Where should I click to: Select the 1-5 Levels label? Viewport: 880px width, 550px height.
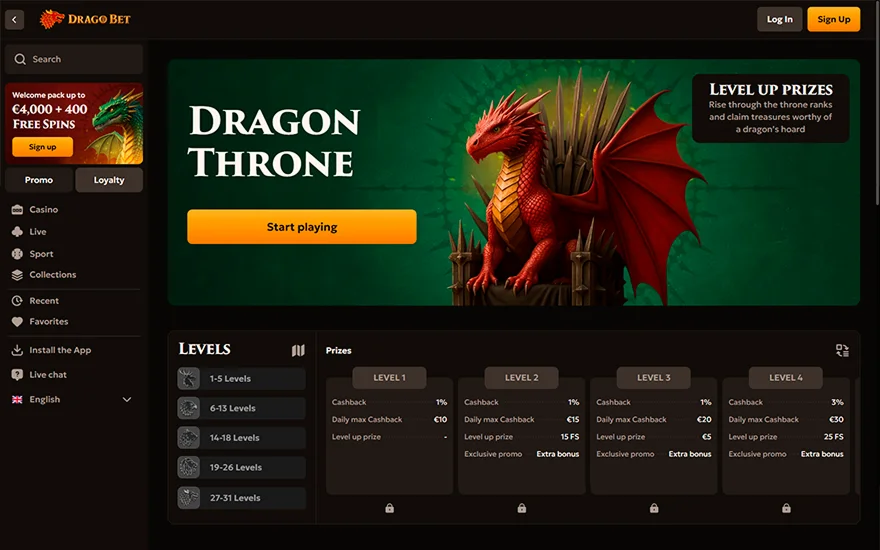point(230,379)
